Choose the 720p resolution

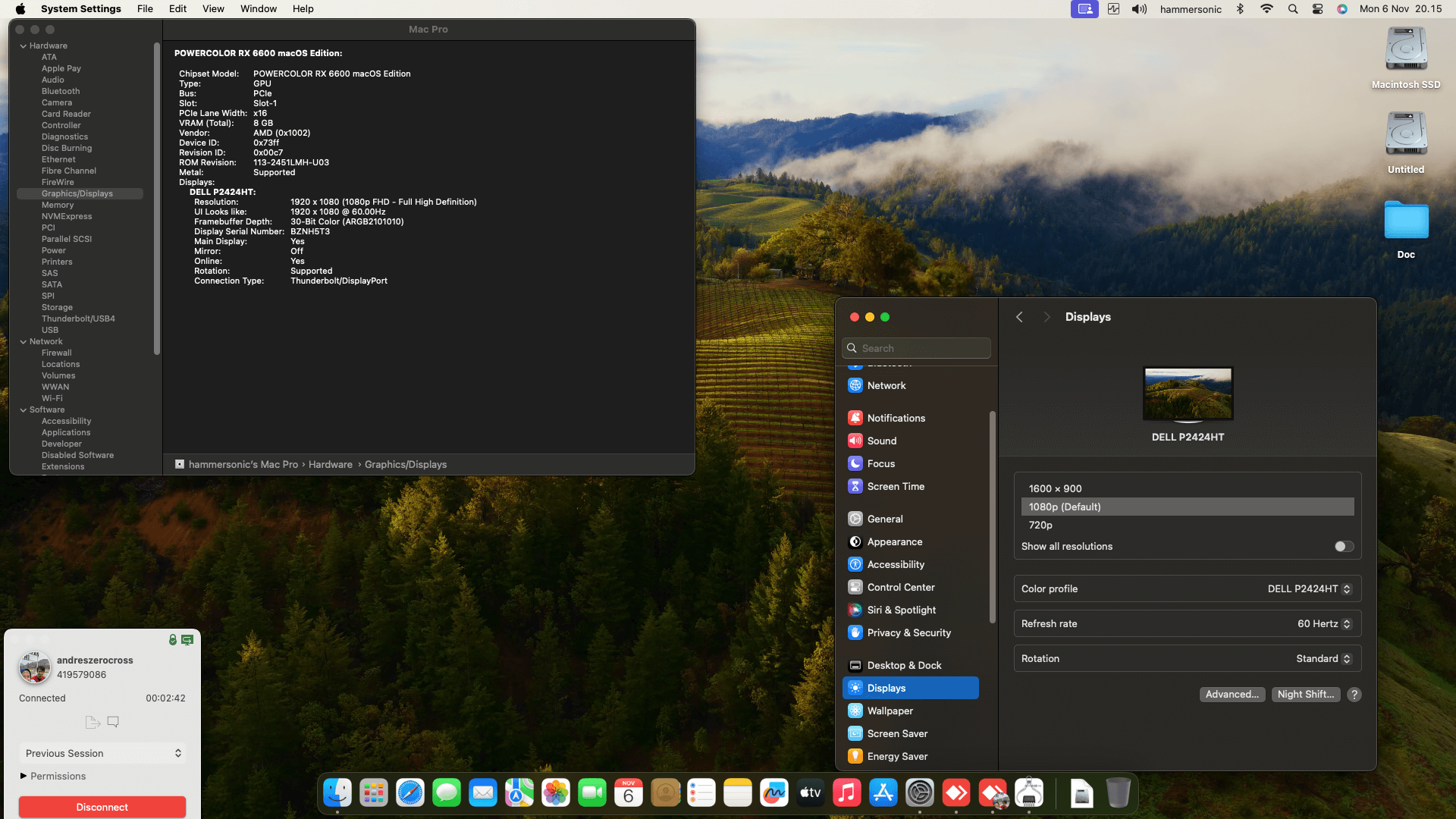point(1188,525)
